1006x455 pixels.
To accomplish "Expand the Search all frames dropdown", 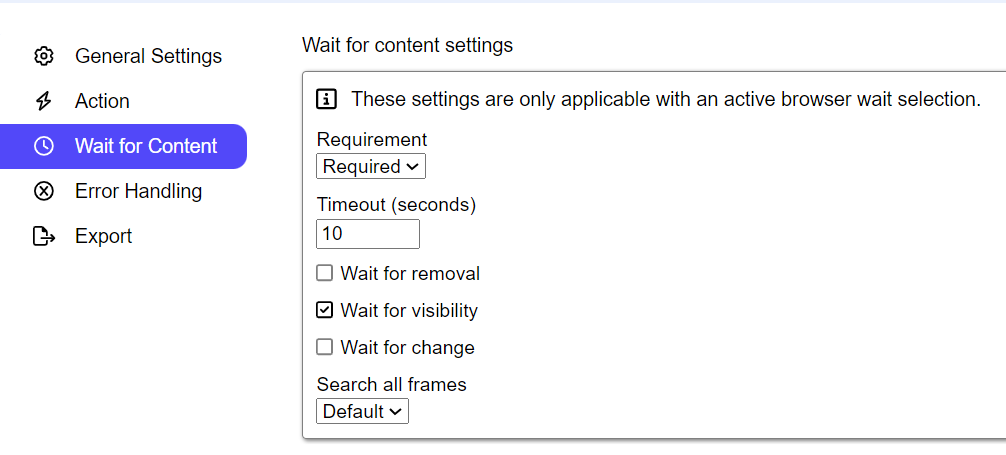I will (x=362, y=411).
